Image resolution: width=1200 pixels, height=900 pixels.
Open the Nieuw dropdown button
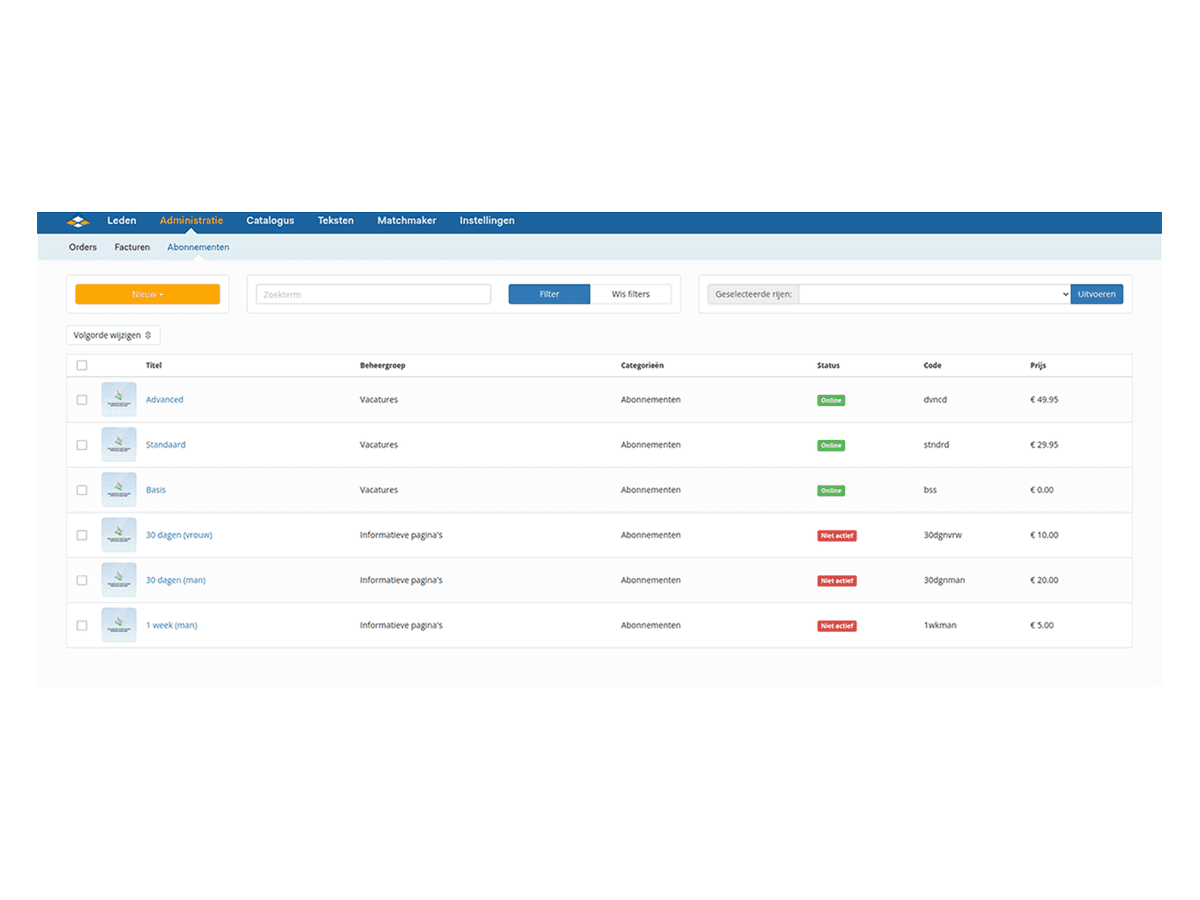click(x=147, y=294)
